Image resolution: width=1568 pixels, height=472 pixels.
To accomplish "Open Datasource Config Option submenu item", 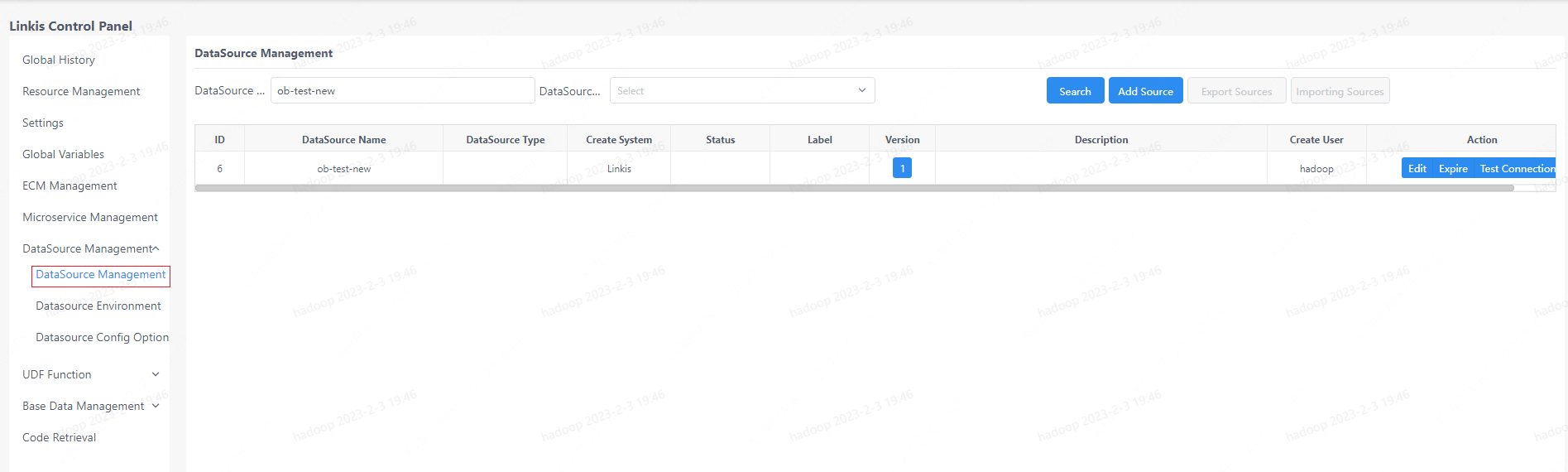I will click(102, 337).
